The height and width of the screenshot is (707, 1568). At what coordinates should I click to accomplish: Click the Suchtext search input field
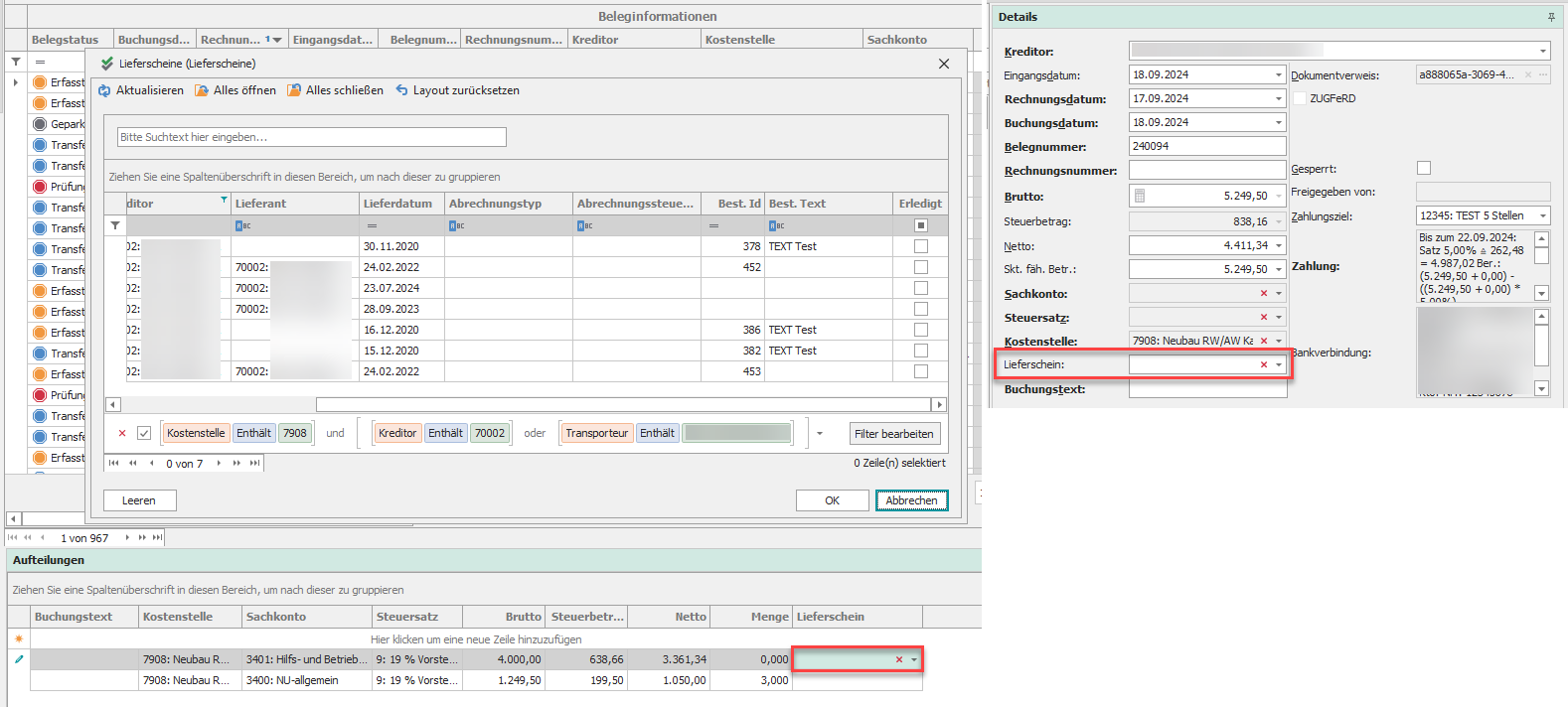[311, 137]
